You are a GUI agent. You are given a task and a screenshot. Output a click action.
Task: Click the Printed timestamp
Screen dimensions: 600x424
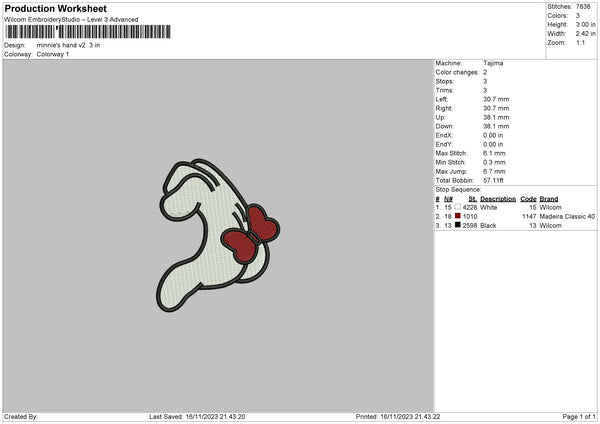398,417
